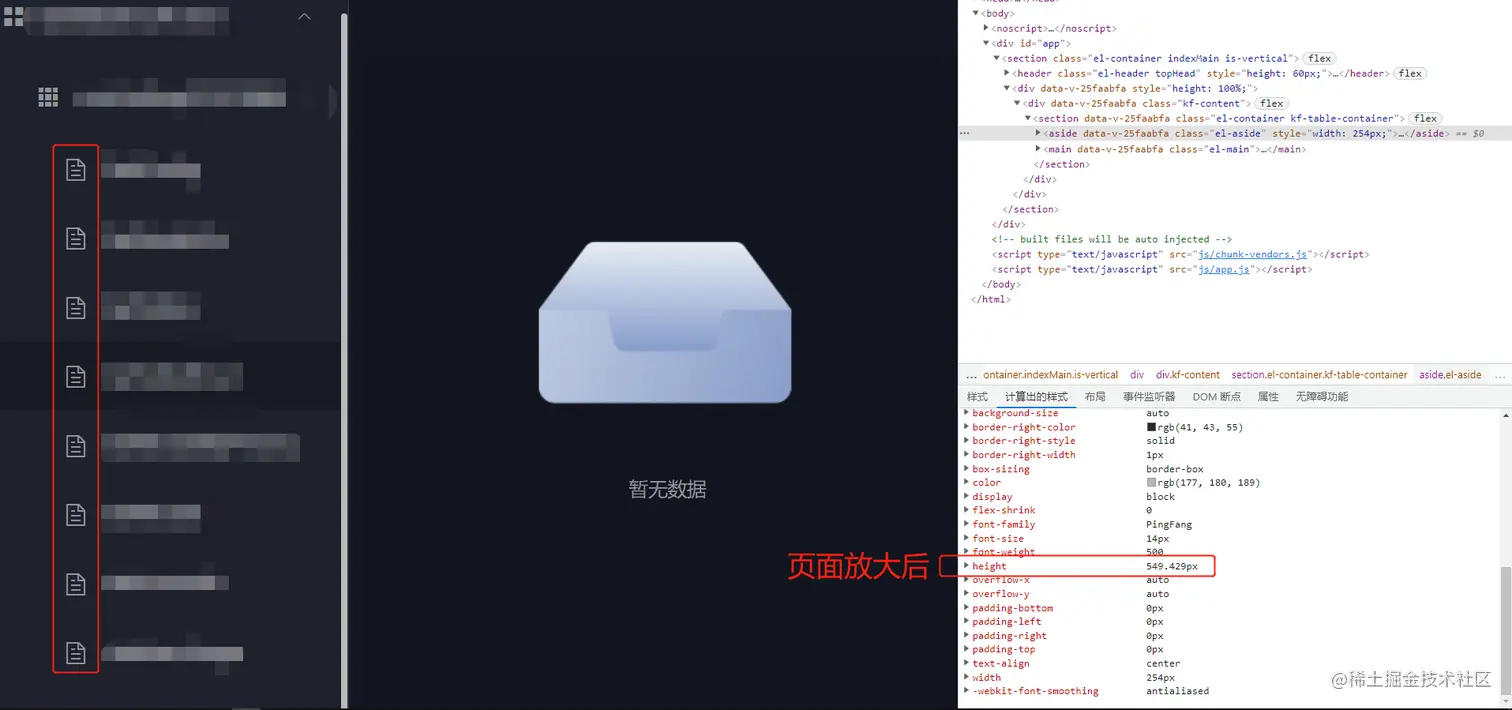Expand the border-right-color computed property
This screenshot has height=710, width=1512.
[966, 427]
